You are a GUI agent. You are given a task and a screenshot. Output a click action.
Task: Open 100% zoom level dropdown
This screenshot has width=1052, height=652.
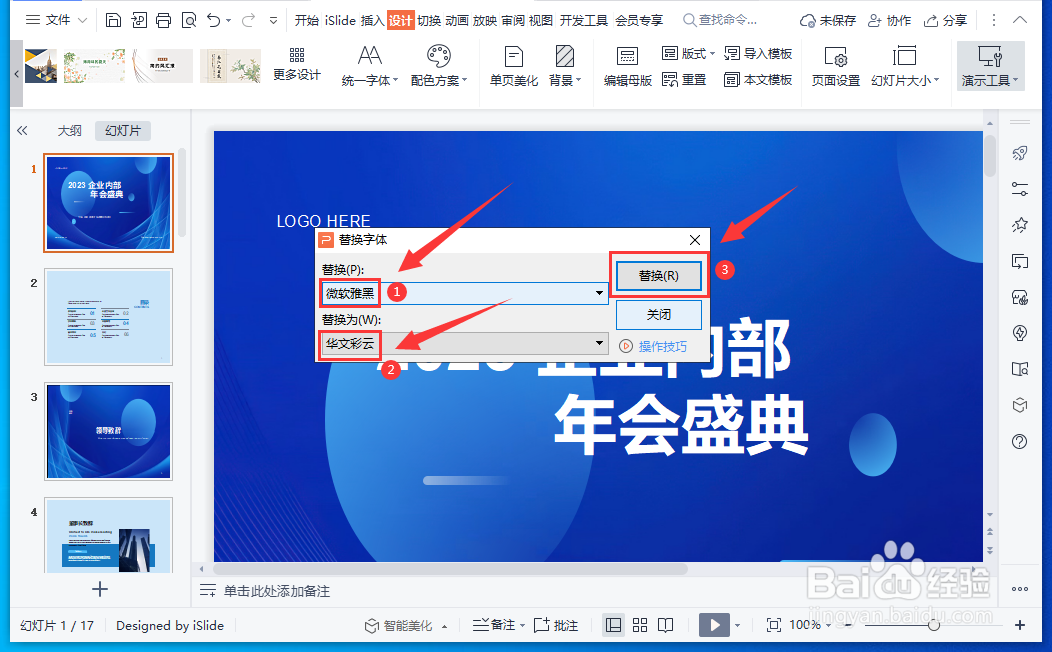coord(810,625)
